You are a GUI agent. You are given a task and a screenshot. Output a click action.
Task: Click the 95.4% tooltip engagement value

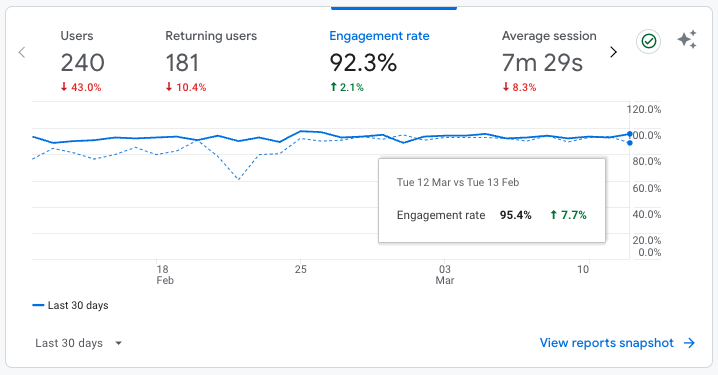click(x=516, y=215)
